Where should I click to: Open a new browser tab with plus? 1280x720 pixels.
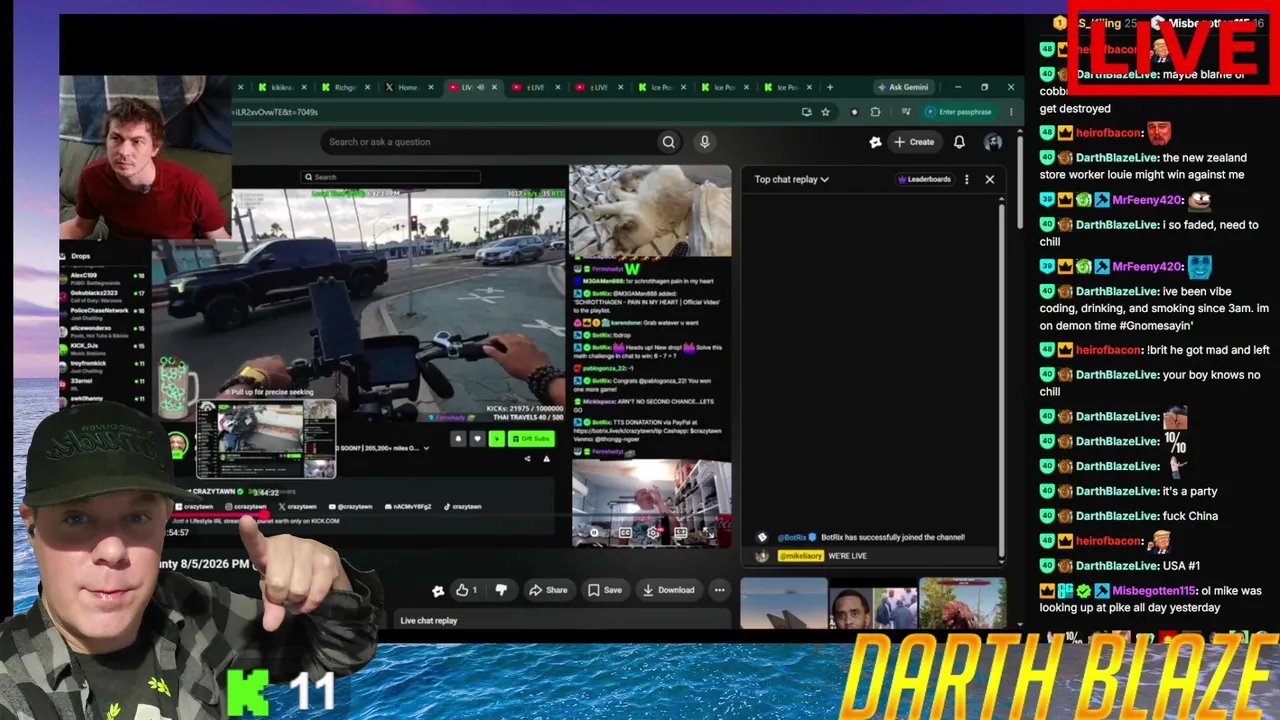(830, 87)
